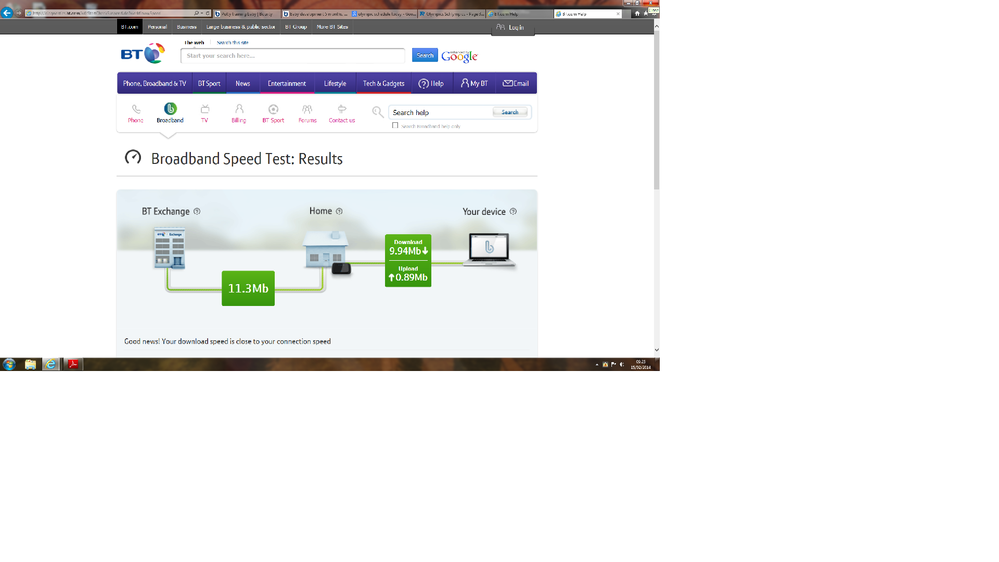Click the magnifier icon beside Search help

point(378,112)
